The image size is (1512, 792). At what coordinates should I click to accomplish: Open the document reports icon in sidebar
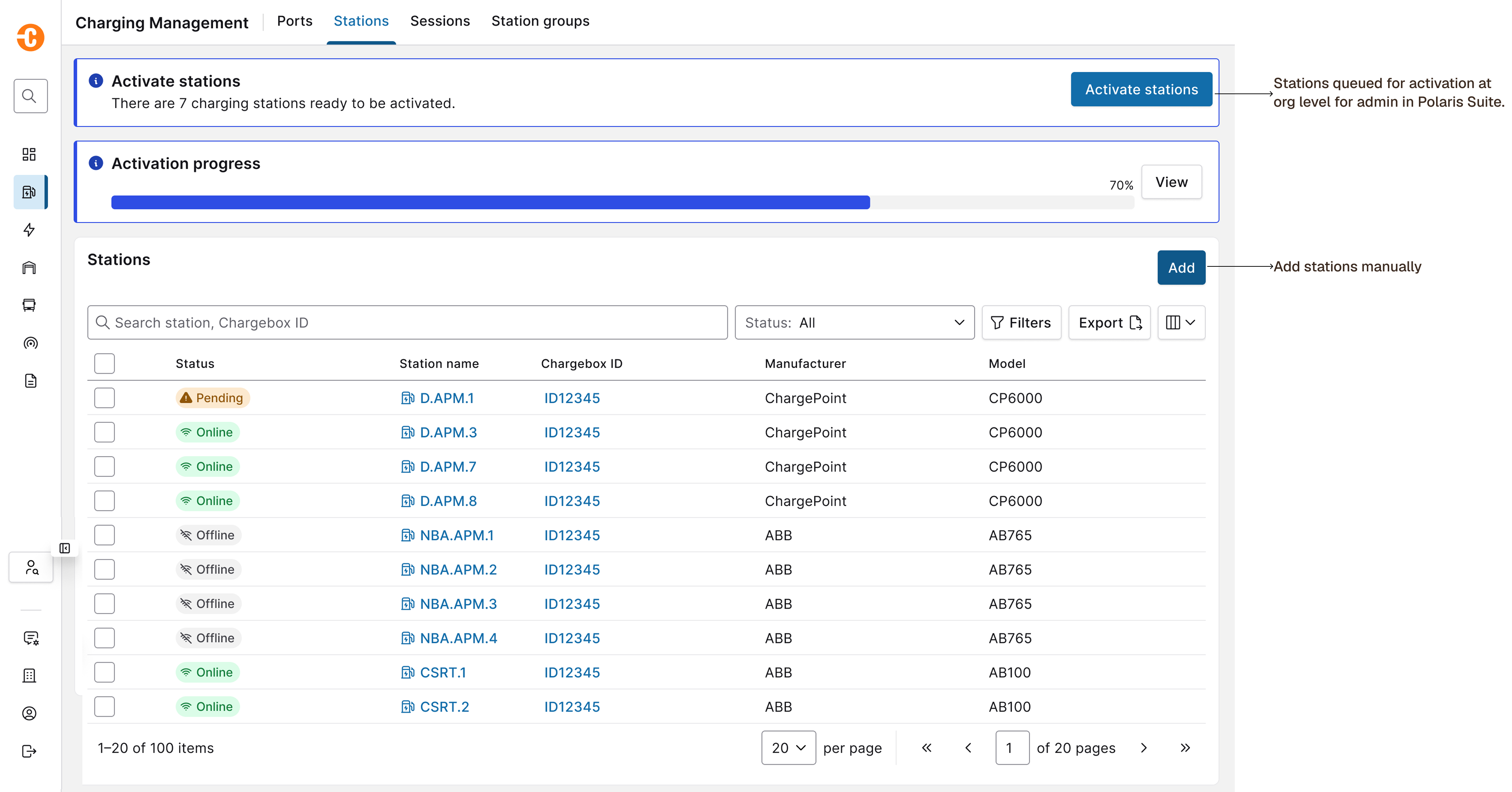30,381
